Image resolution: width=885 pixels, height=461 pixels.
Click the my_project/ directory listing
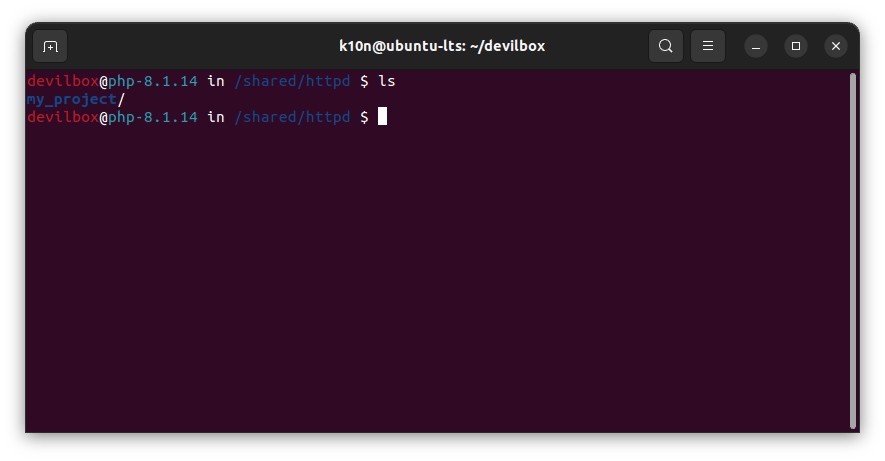click(x=76, y=99)
